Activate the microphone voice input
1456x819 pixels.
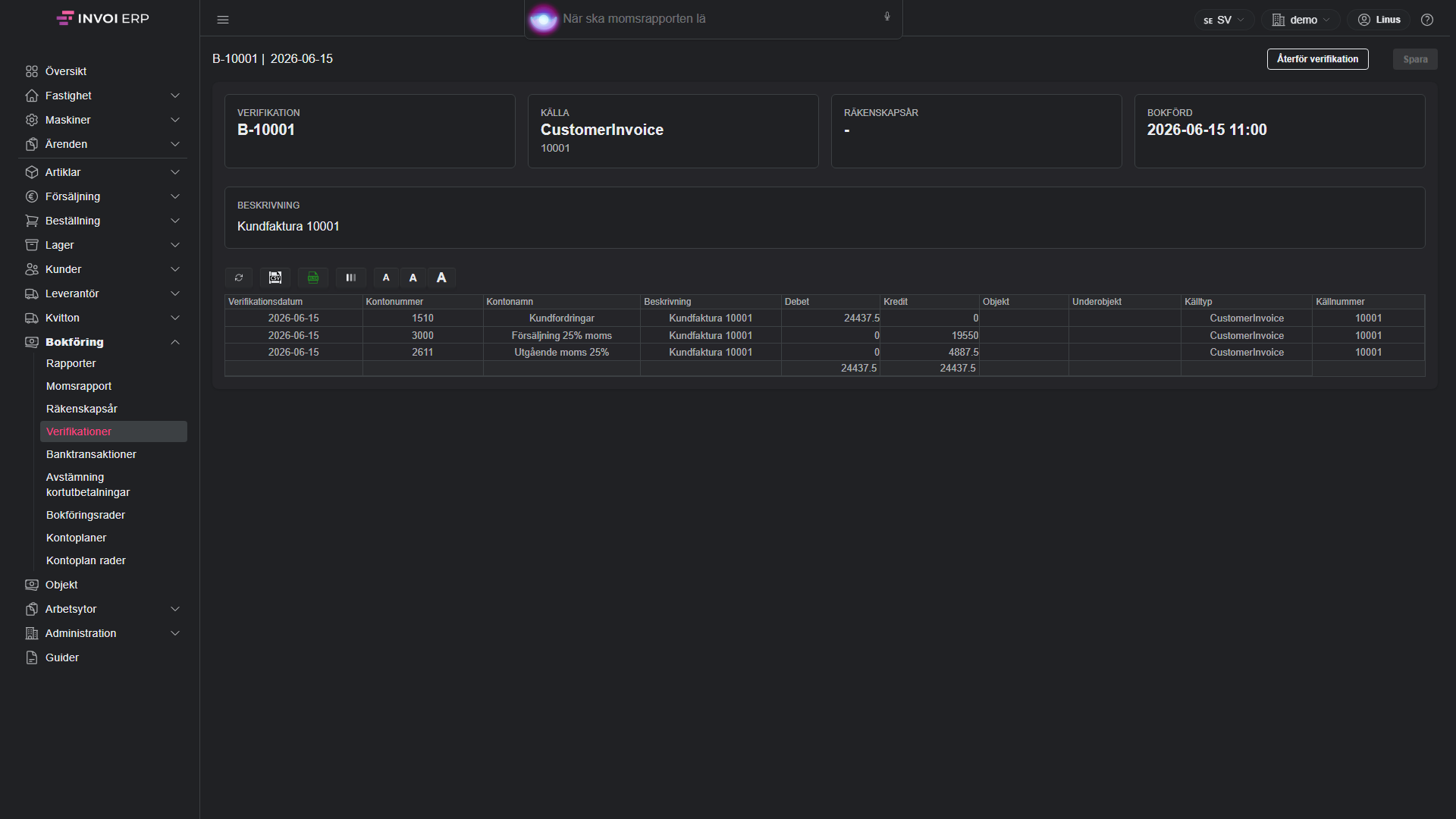click(x=887, y=17)
